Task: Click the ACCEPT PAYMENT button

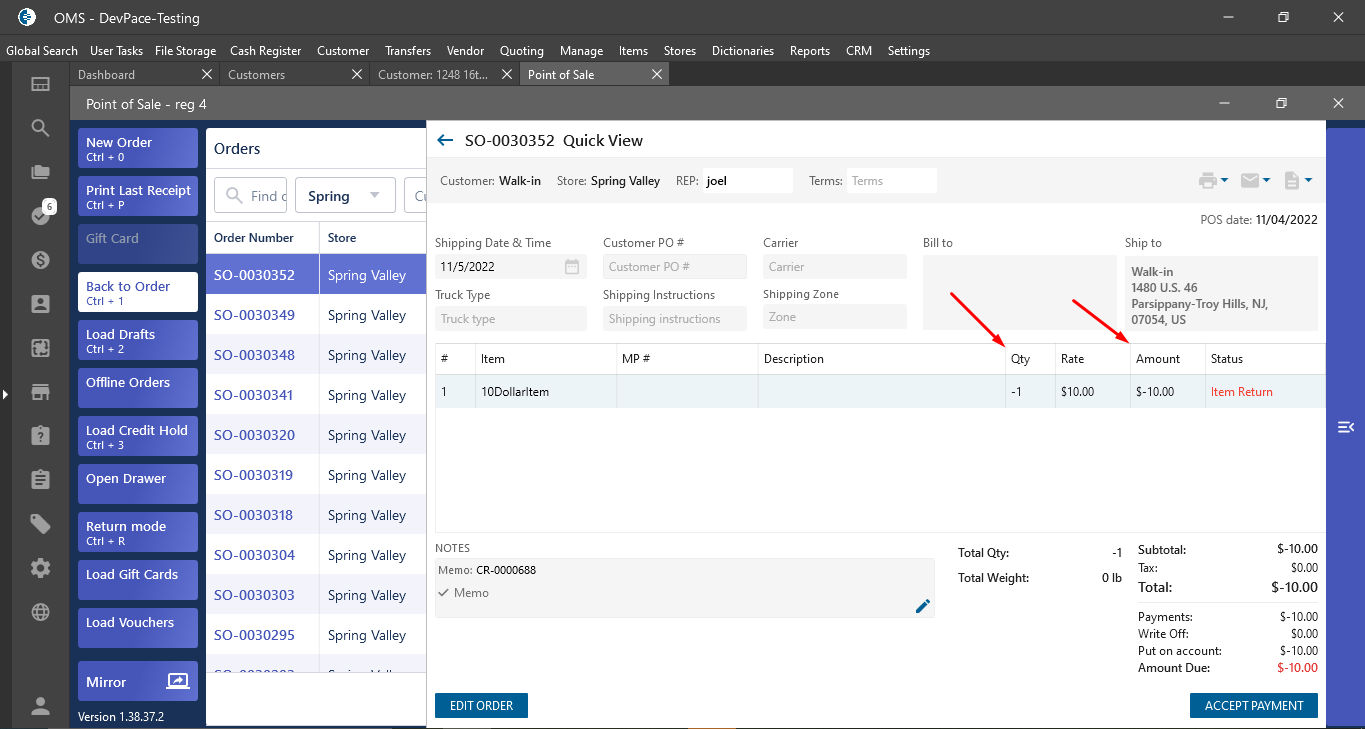Action: tap(1253, 706)
